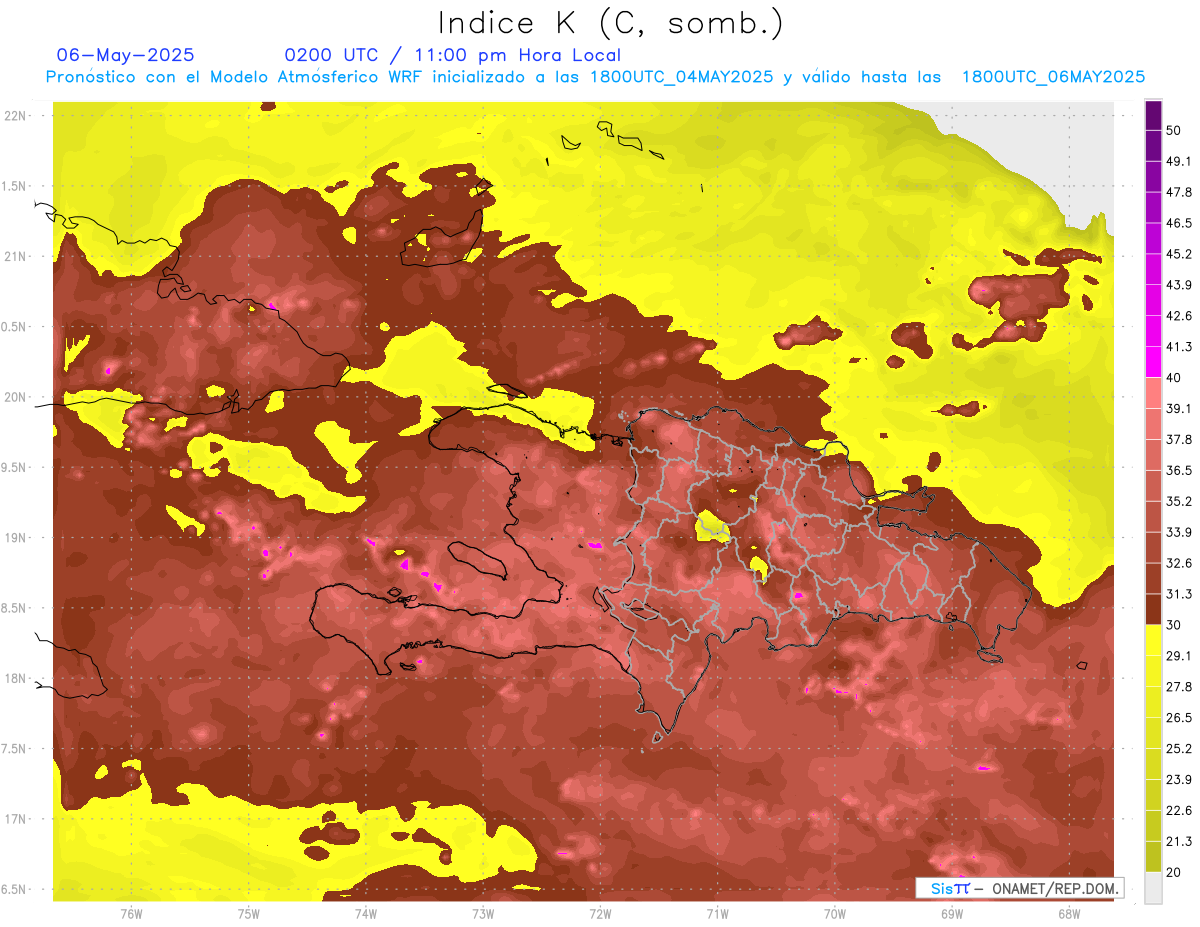
Task: Click longitude label "68W"
Action: click(1069, 913)
